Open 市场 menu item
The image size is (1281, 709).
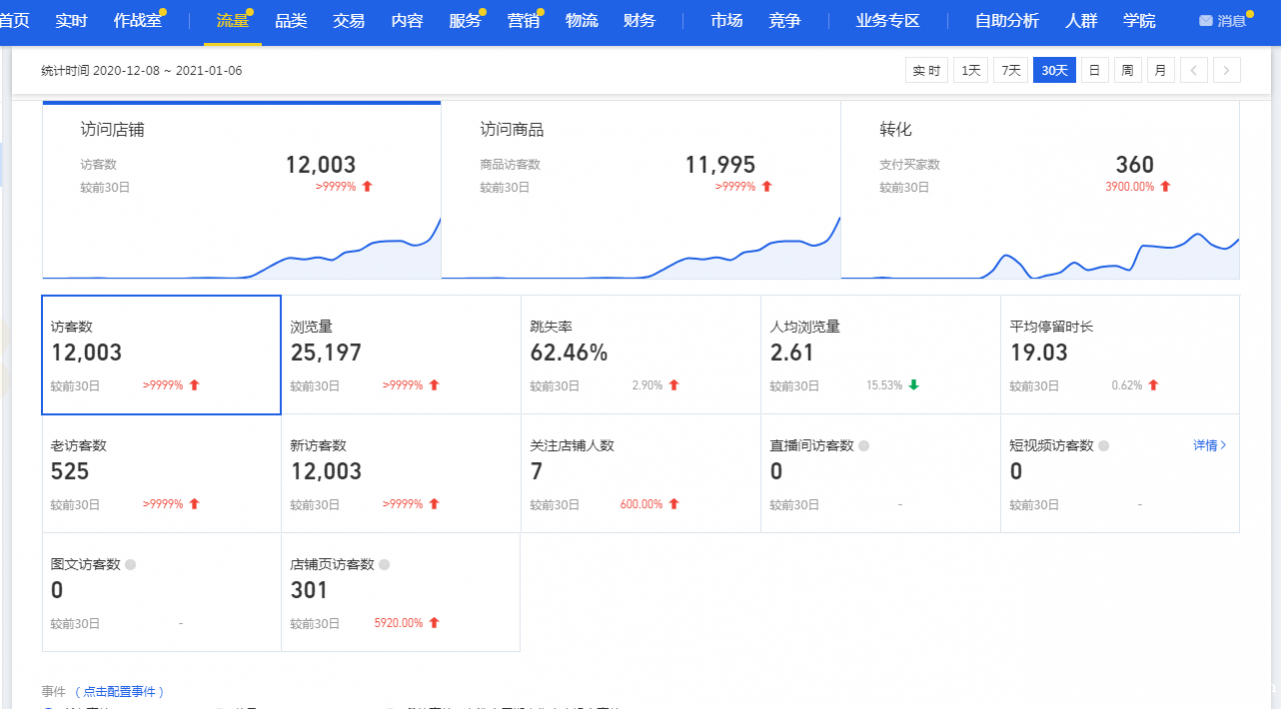pyautogui.click(x=727, y=21)
